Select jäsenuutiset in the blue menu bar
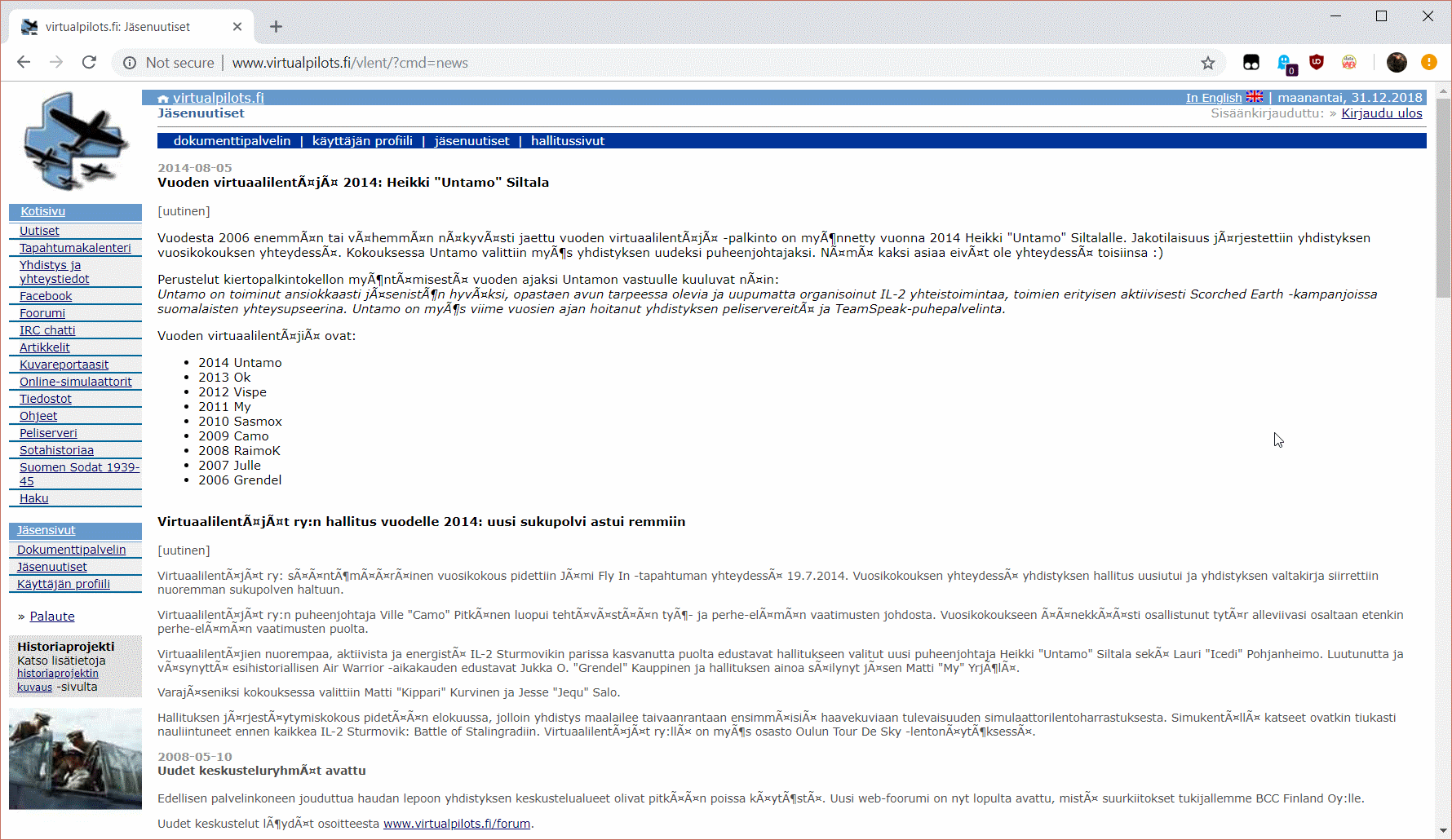 pyautogui.click(x=471, y=141)
